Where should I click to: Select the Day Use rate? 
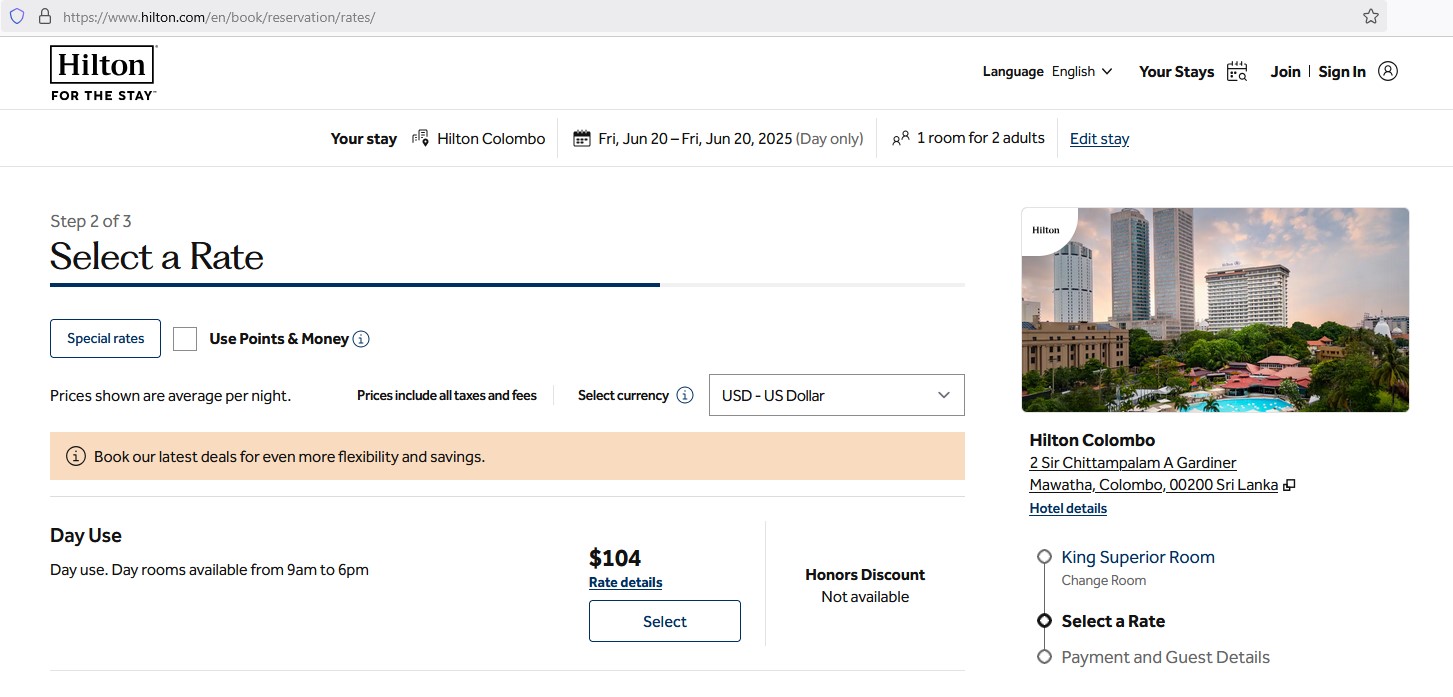point(664,621)
